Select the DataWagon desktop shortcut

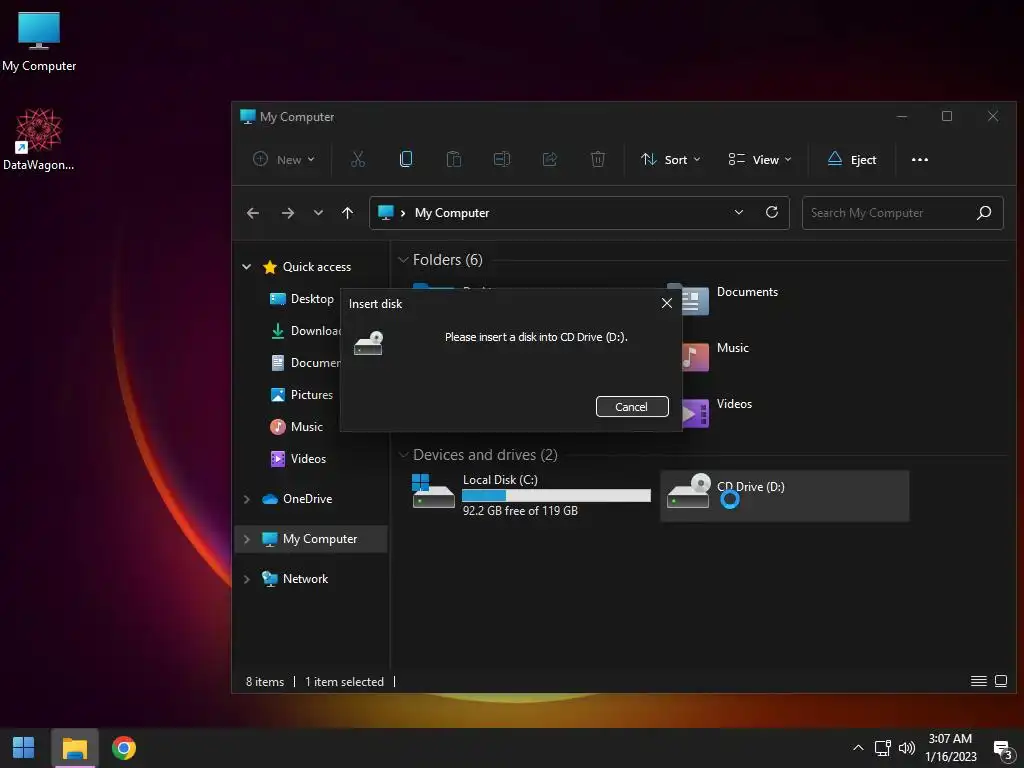tap(39, 140)
